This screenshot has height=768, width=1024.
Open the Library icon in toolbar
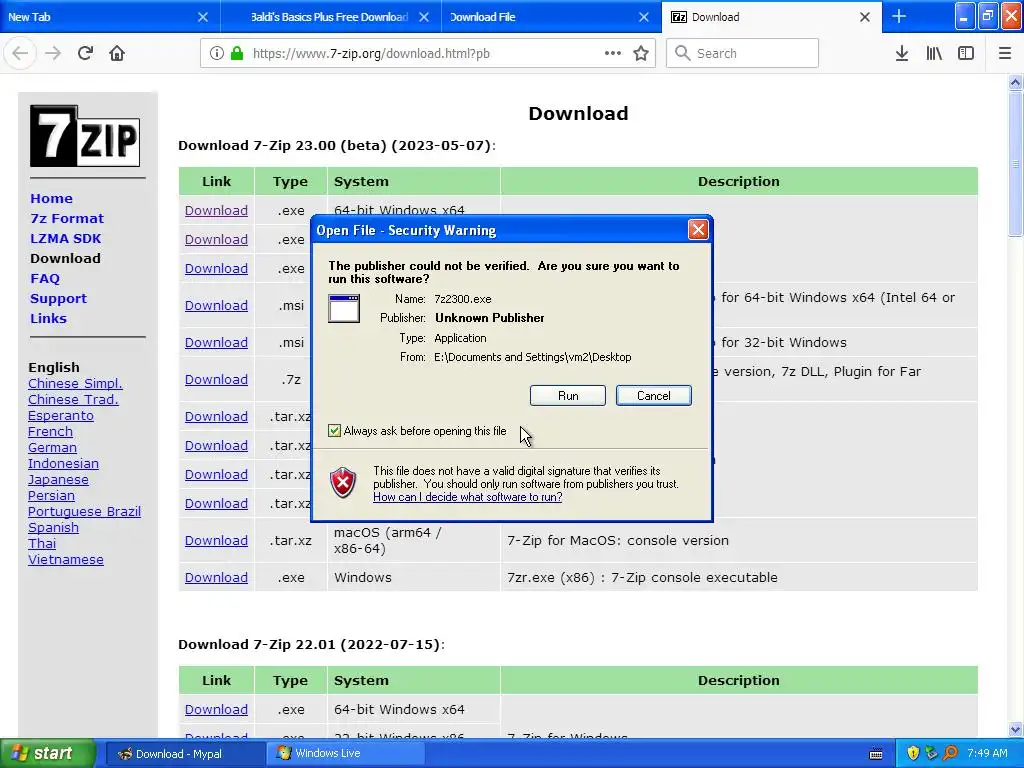click(934, 53)
